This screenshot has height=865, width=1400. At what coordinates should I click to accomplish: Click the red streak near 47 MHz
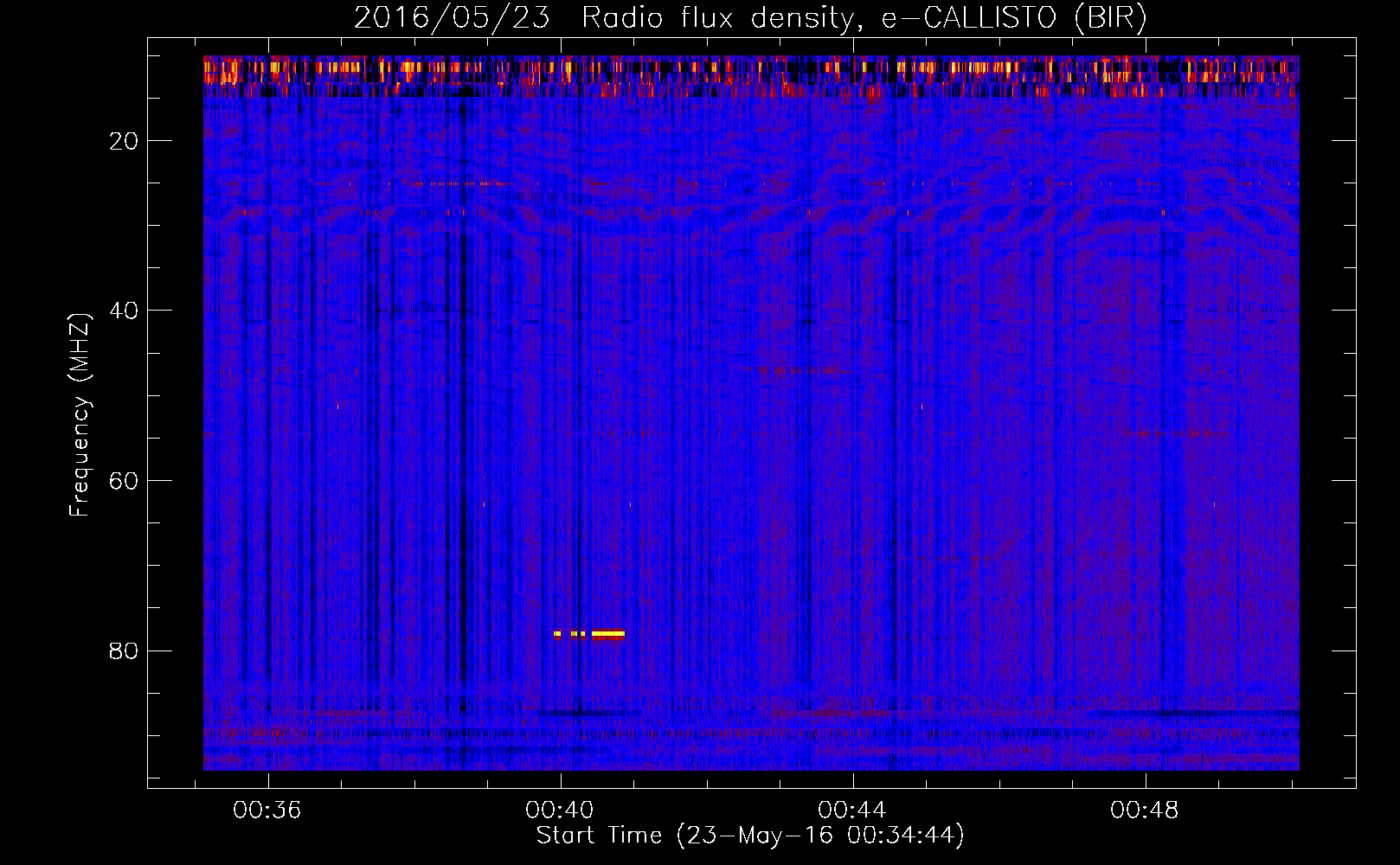(x=789, y=369)
